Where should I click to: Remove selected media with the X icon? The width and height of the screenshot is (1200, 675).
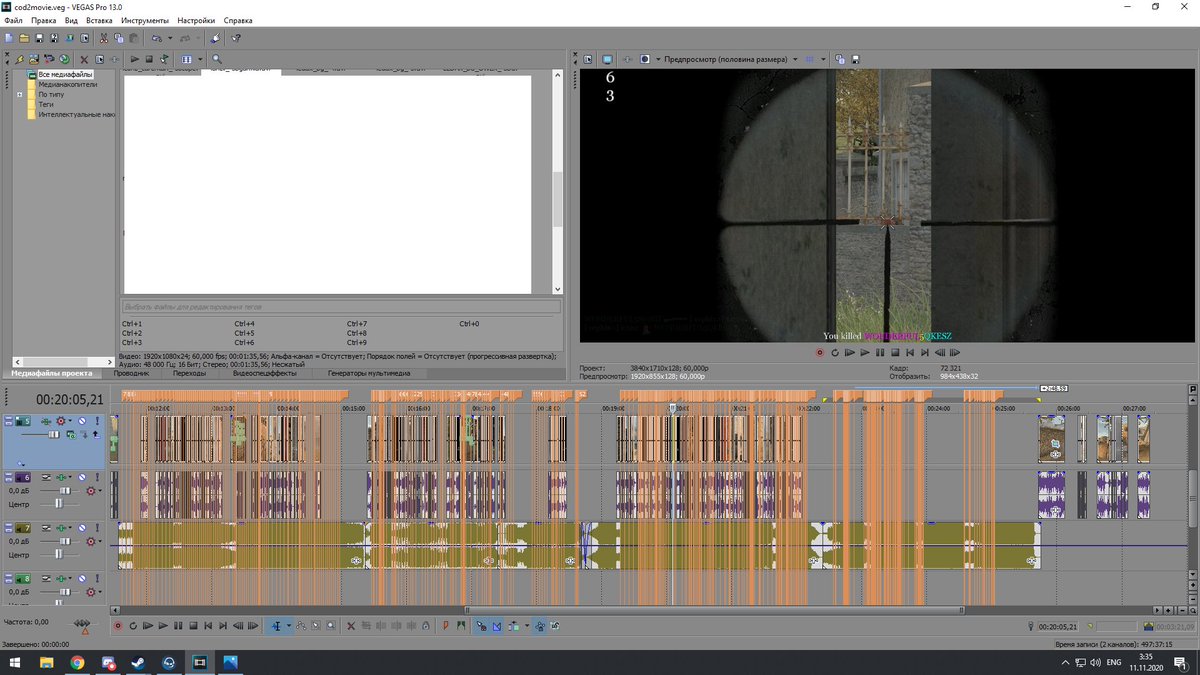pyautogui.click(x=84, y=59)
